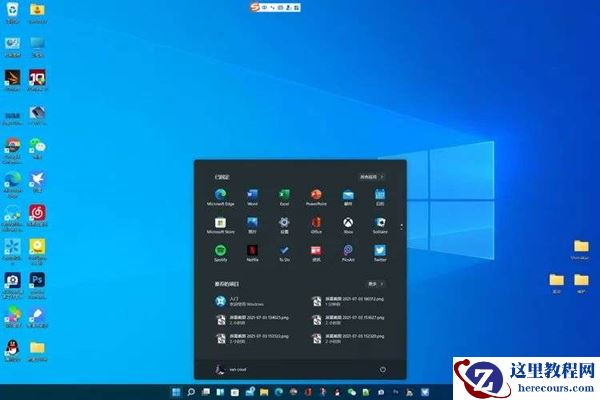
Task: Show more recommended items
Action: click(x=375, y=284)
